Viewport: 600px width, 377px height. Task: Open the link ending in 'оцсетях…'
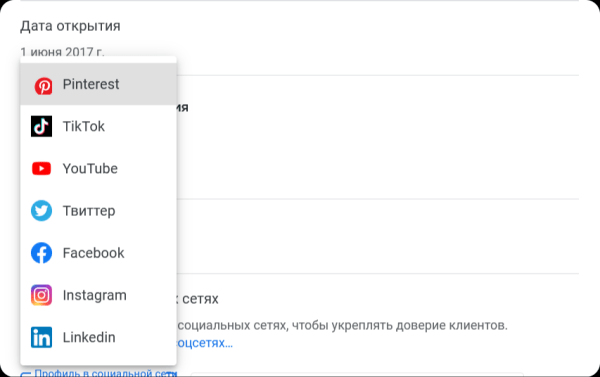(x=204, y=343)
